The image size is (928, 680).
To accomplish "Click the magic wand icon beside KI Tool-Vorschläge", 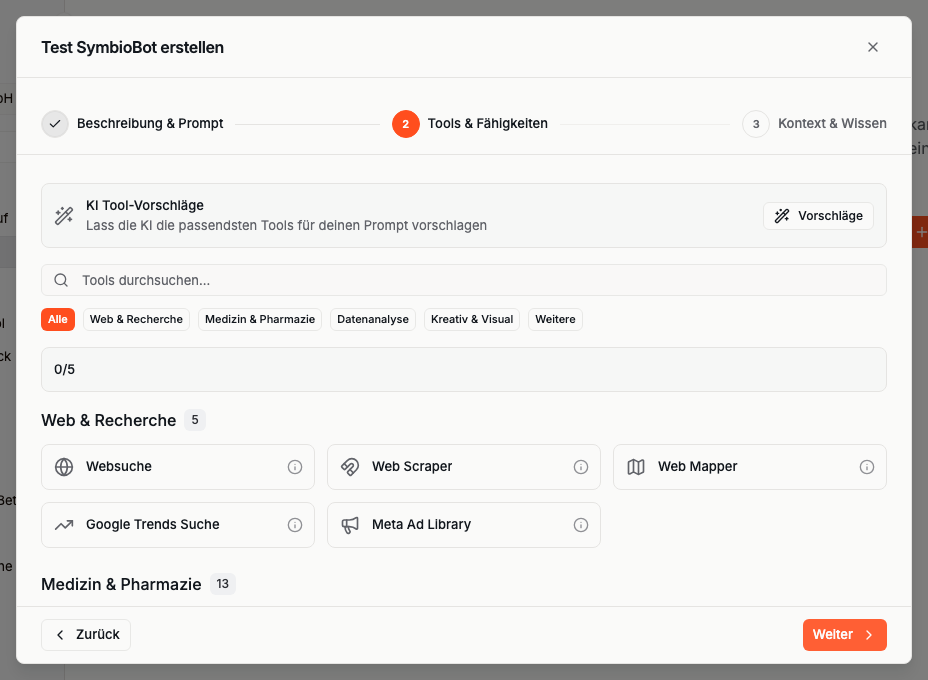I will click(x=64, y=215).
